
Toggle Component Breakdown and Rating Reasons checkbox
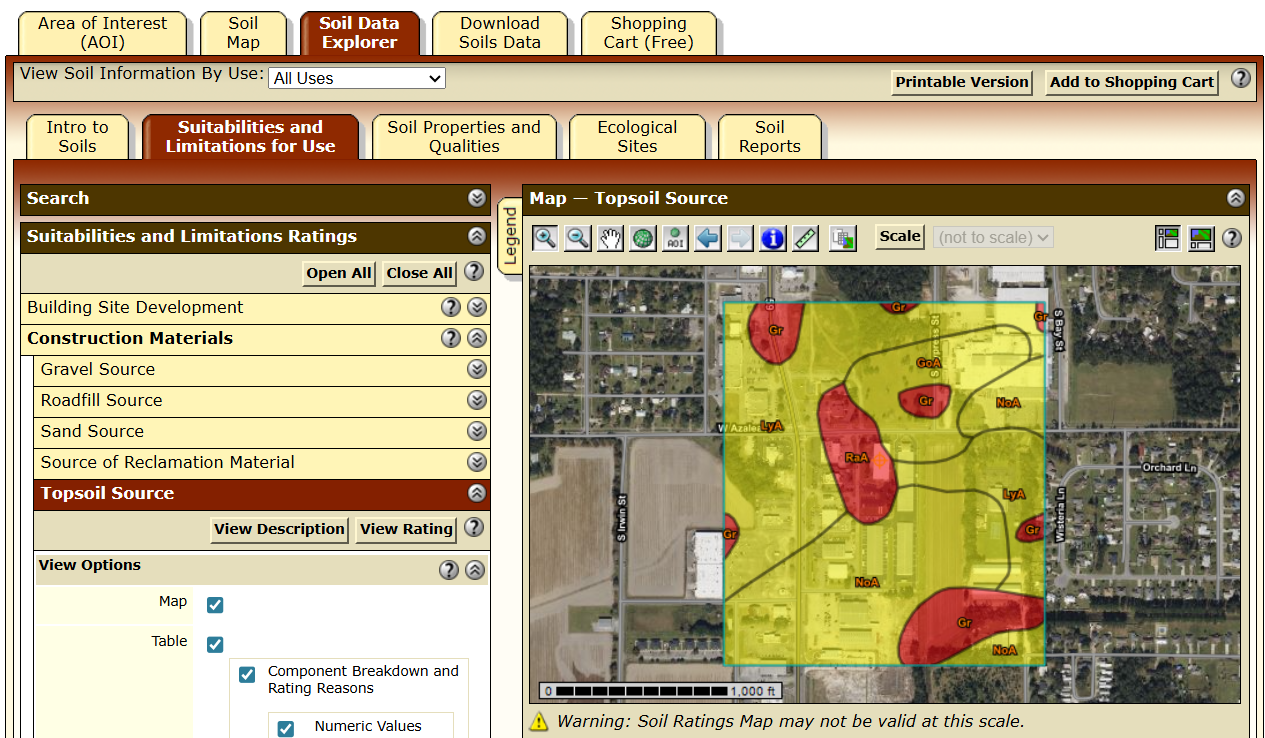[x=247, y=675]
